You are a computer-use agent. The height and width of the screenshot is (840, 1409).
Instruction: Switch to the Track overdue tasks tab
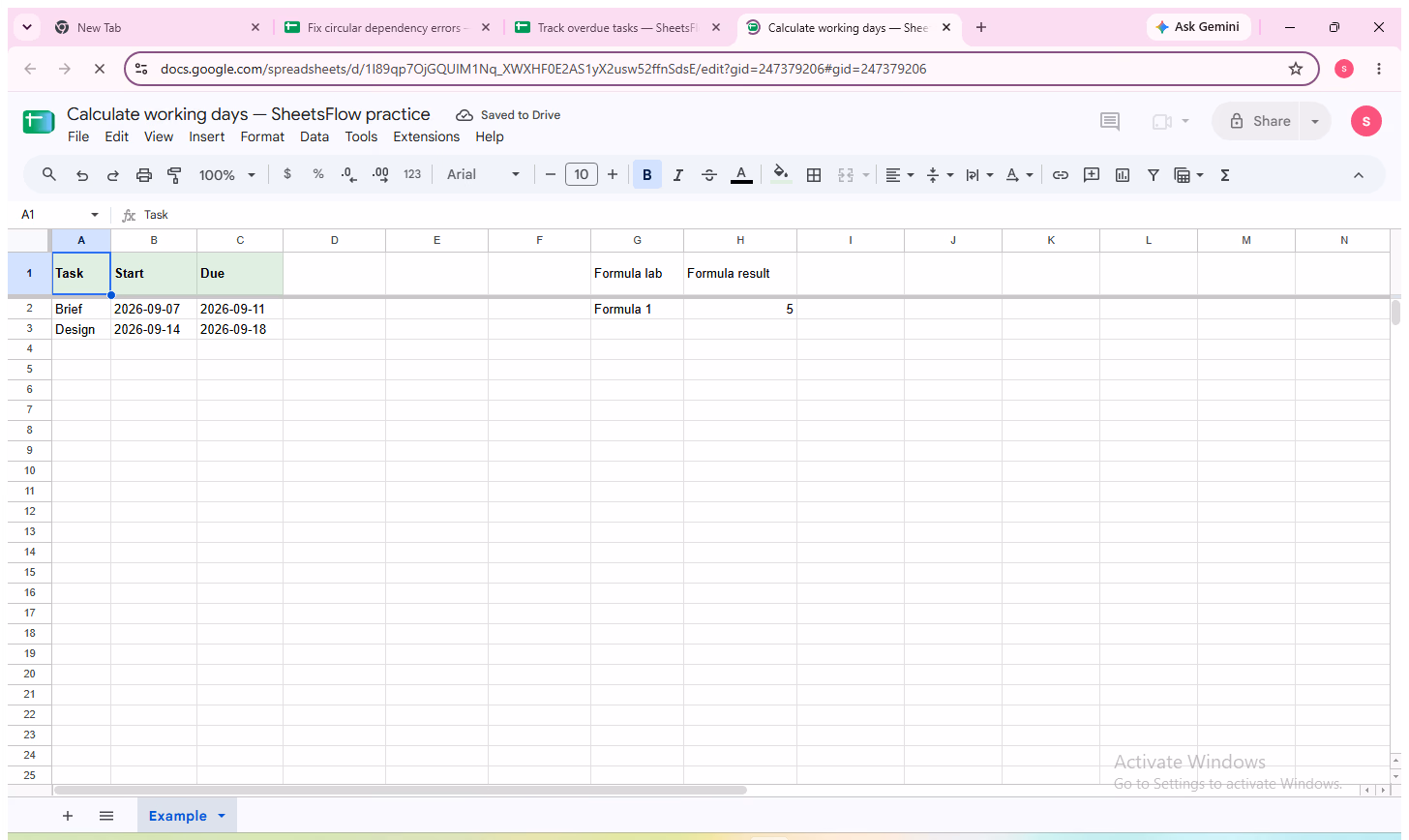click(615, 28)
